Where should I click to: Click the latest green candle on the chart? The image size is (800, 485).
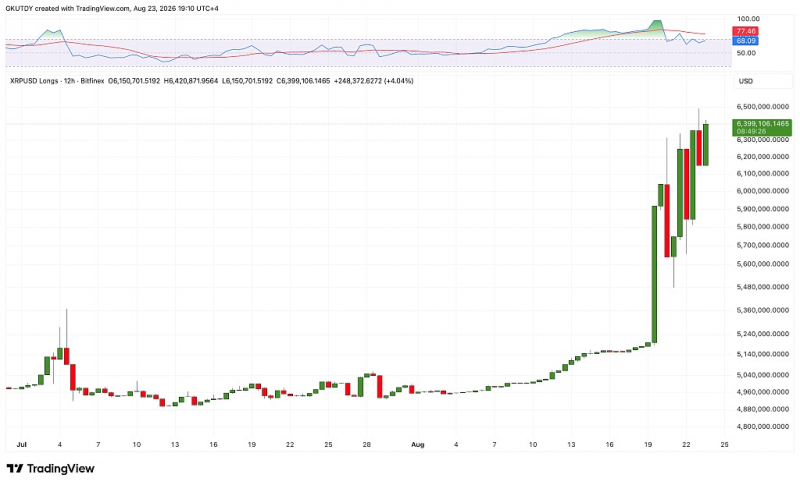tap(706, 144)
